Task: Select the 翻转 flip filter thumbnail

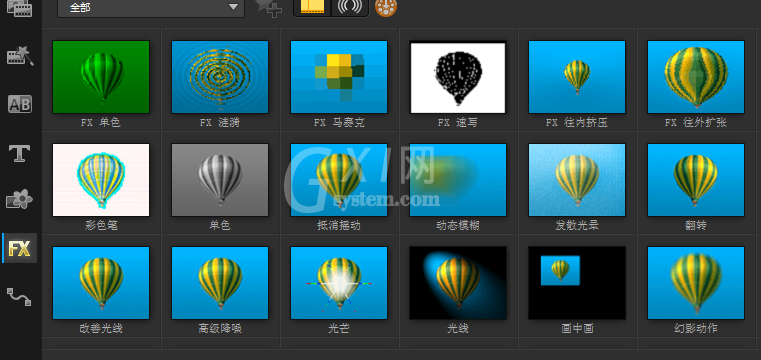Action: pos(695,180)
